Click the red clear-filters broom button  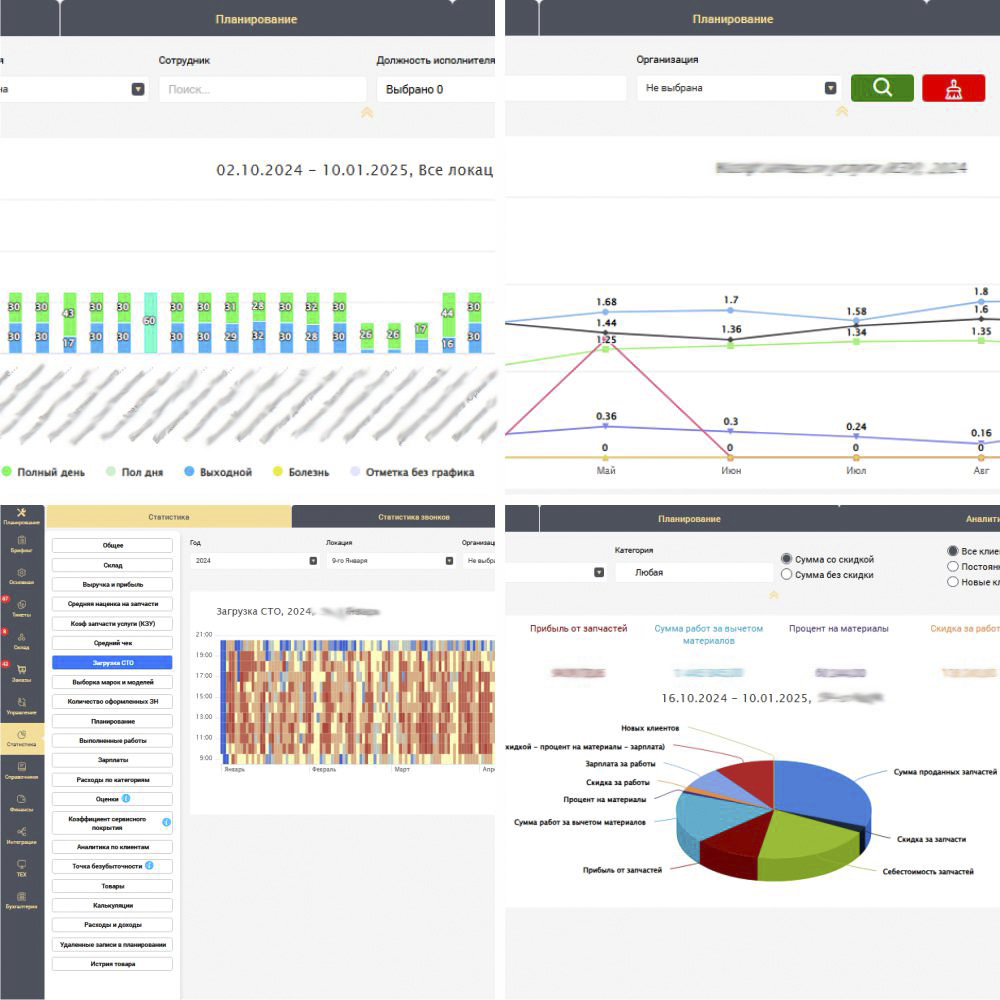[953, 88]
